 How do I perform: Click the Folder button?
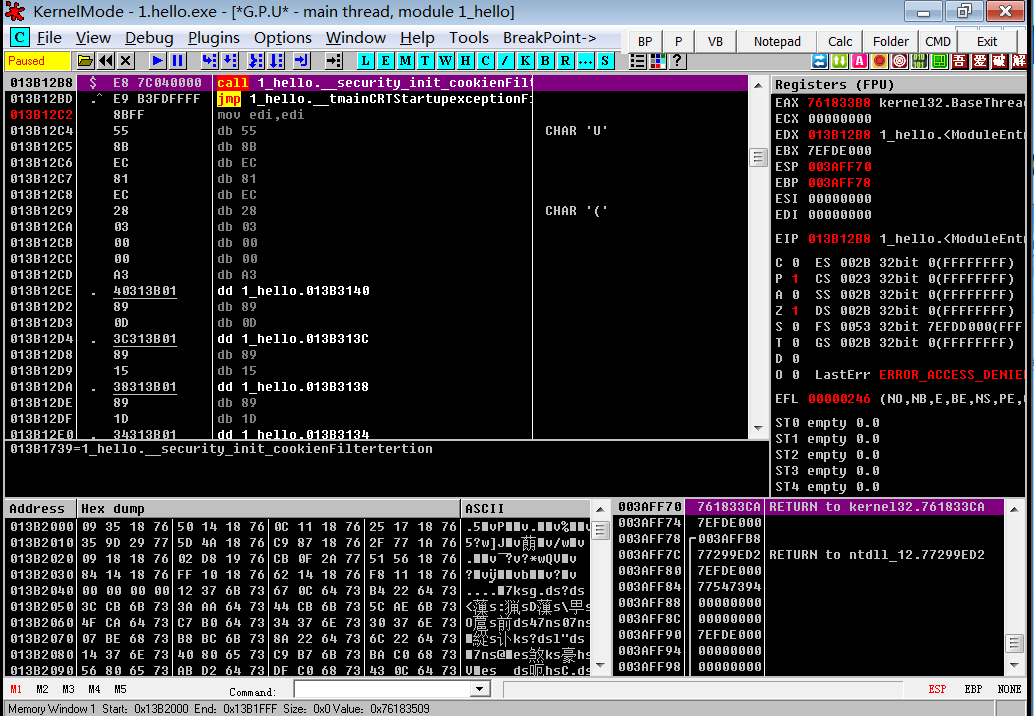tap(891, 42)
